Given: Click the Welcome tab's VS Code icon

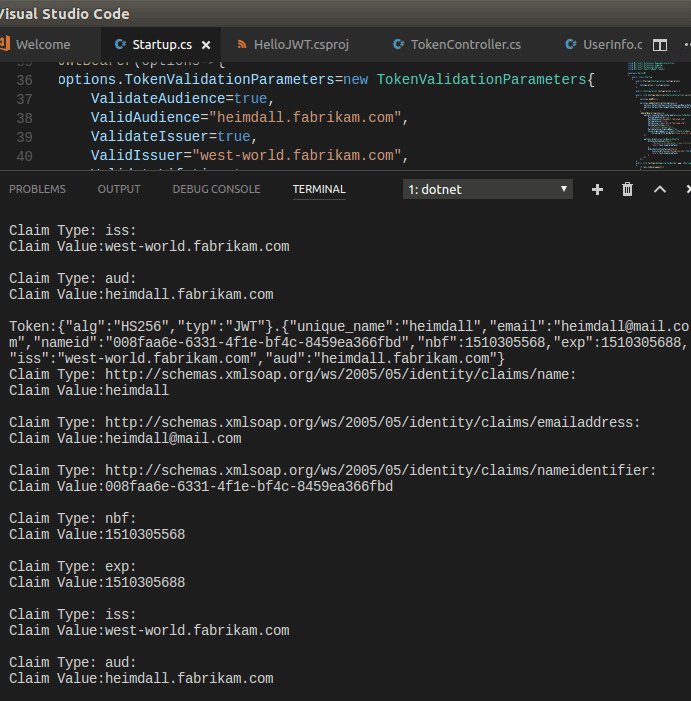Looking at the screenshot, I should 5,45.
